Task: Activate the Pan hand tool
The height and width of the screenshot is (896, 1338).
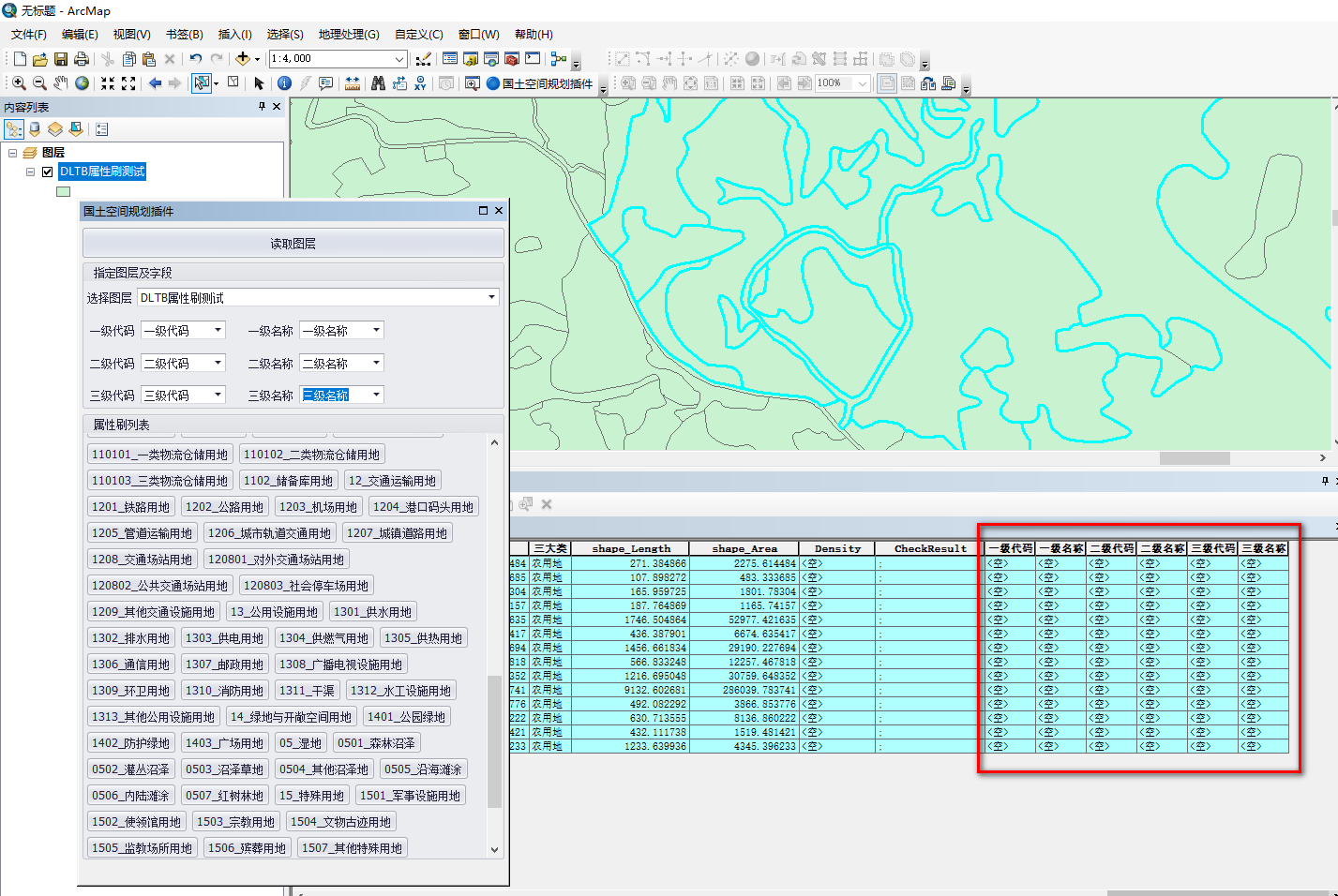Action: pyautogui.click(x=61, y=83)
